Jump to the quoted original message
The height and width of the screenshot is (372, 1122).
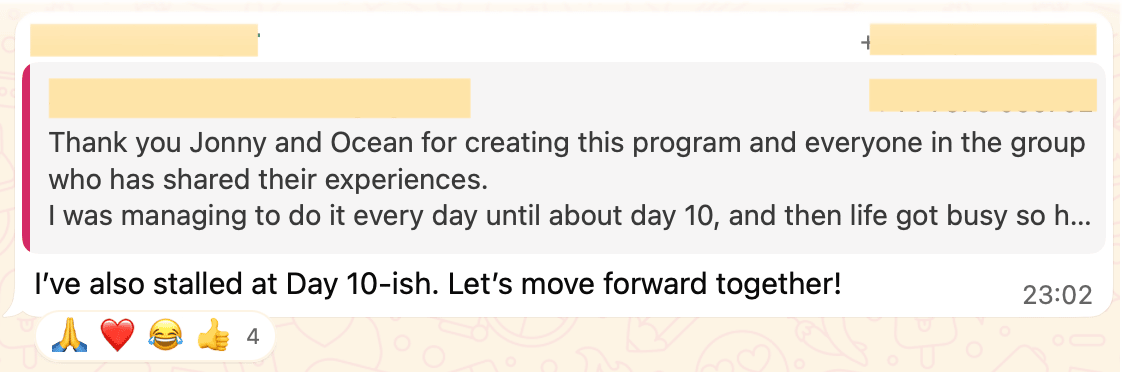coord(564,157)
